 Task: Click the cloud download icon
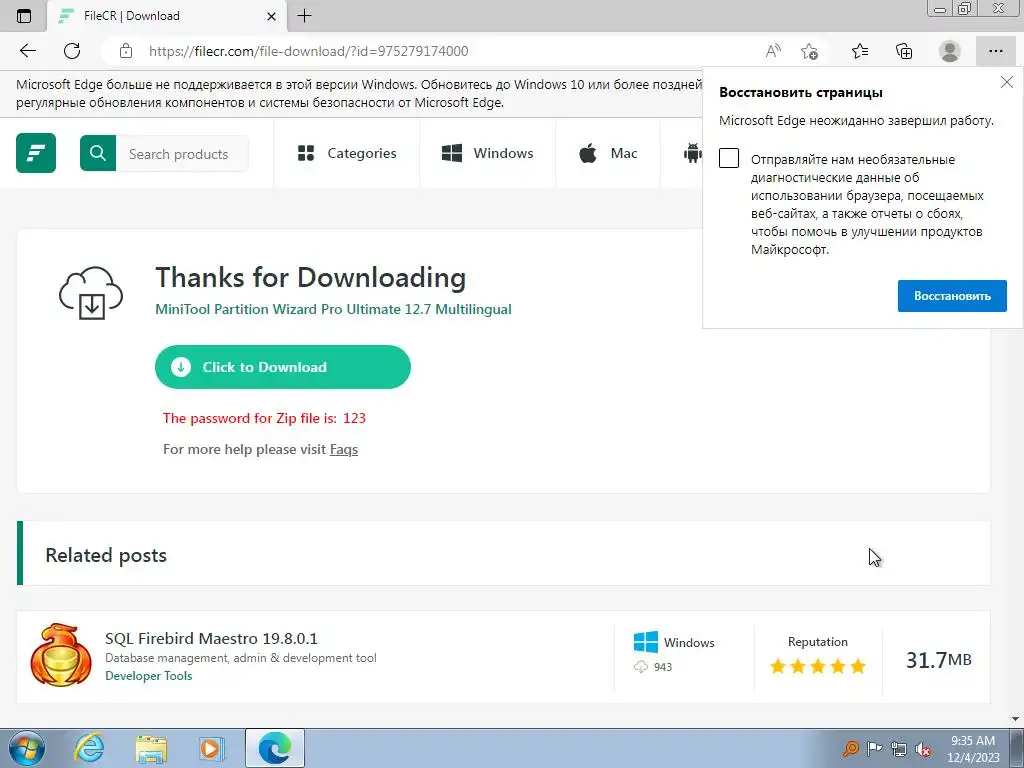[x=91, y=293]
